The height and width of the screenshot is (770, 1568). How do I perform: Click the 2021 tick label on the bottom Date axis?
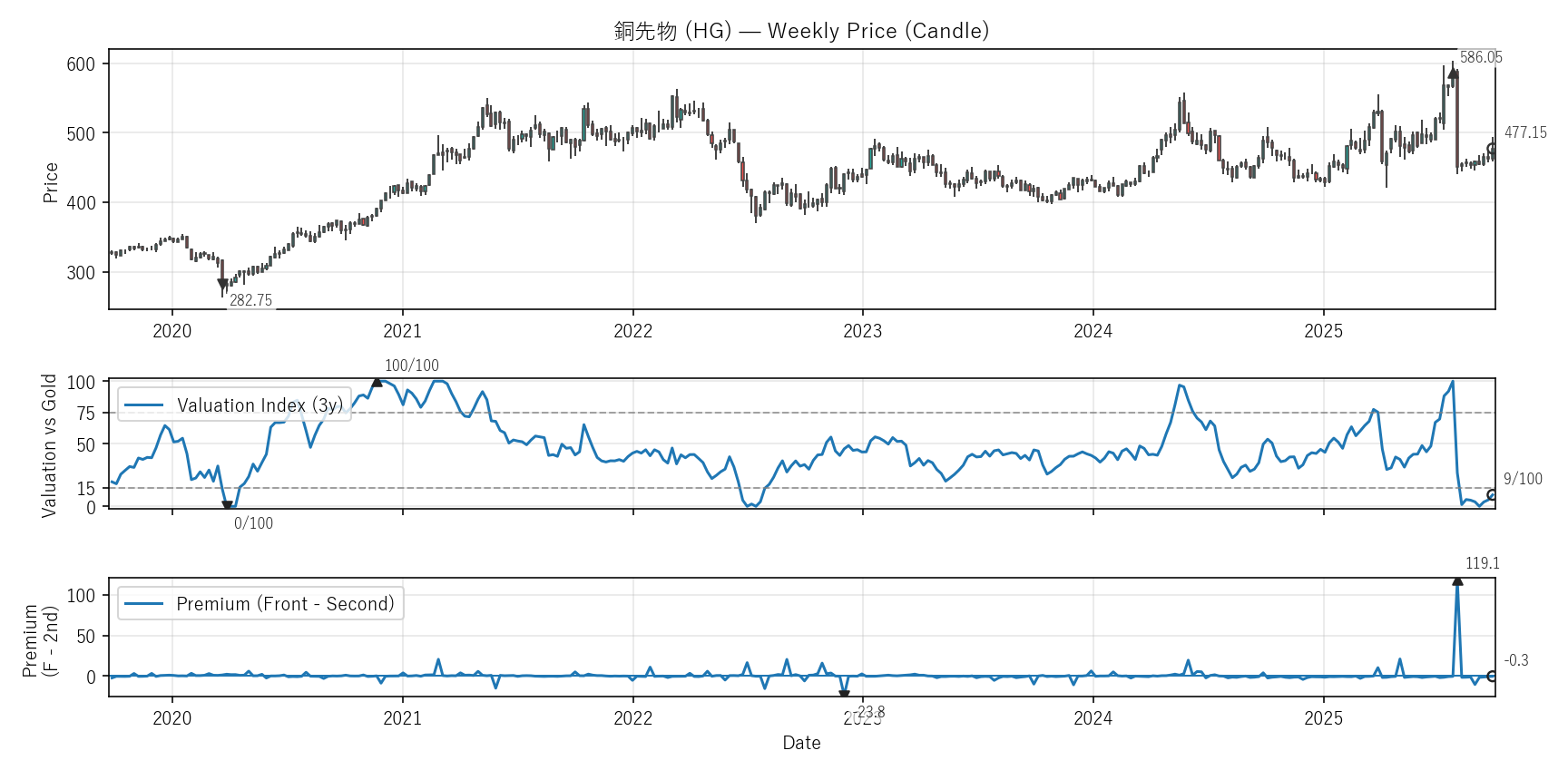[402, 718]
